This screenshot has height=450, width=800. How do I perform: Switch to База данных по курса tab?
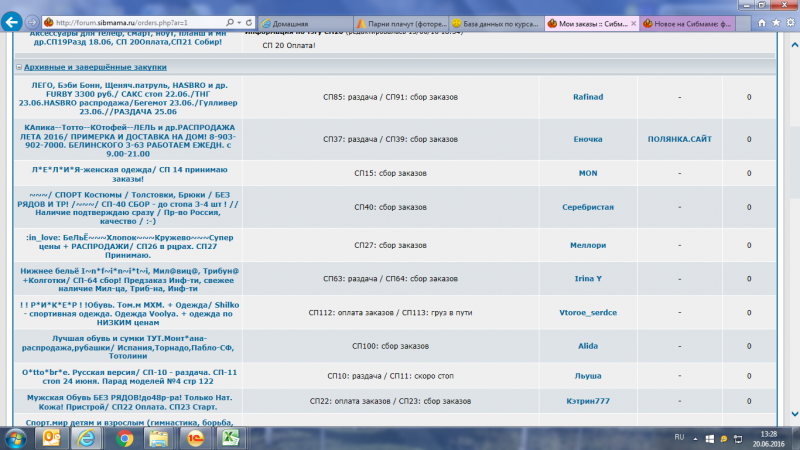[496, 23]
